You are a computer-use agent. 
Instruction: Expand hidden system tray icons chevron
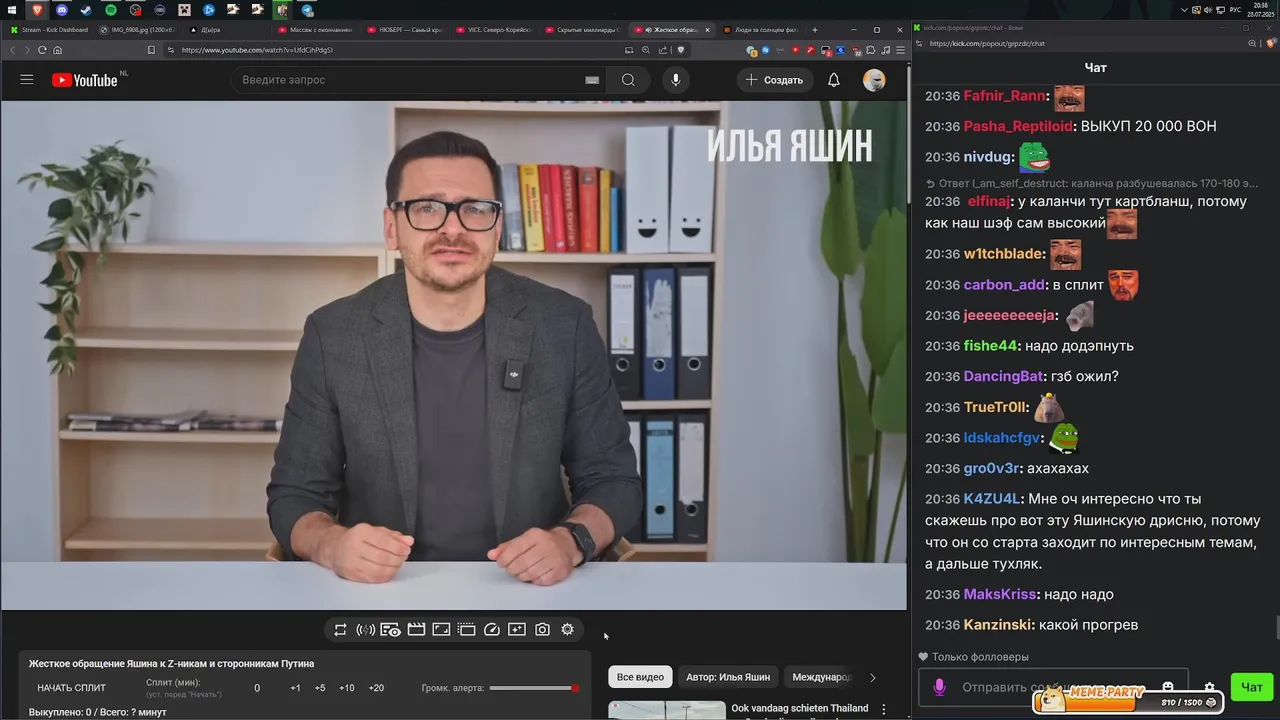click(x=1185, y=10)
